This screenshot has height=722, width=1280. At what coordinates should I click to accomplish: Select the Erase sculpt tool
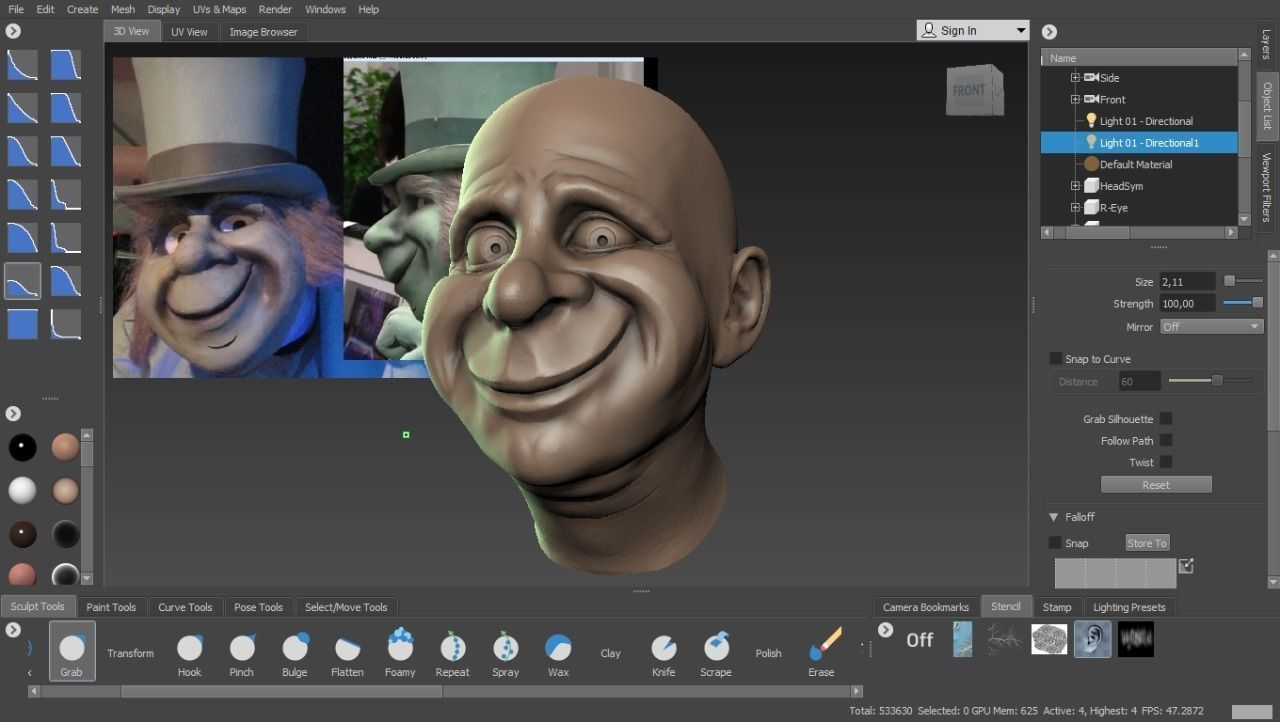pos(822,653)
